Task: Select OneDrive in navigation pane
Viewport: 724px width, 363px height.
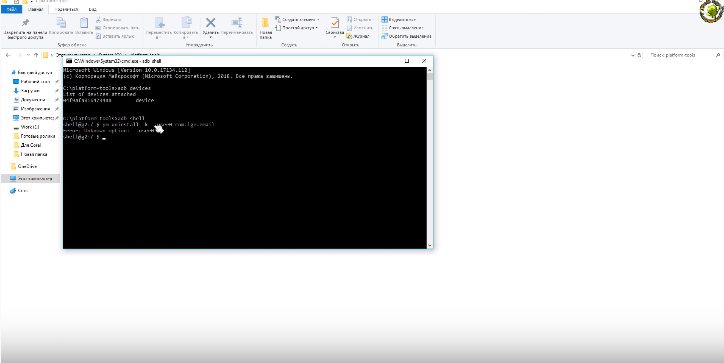Action: [x=24, y=166]
